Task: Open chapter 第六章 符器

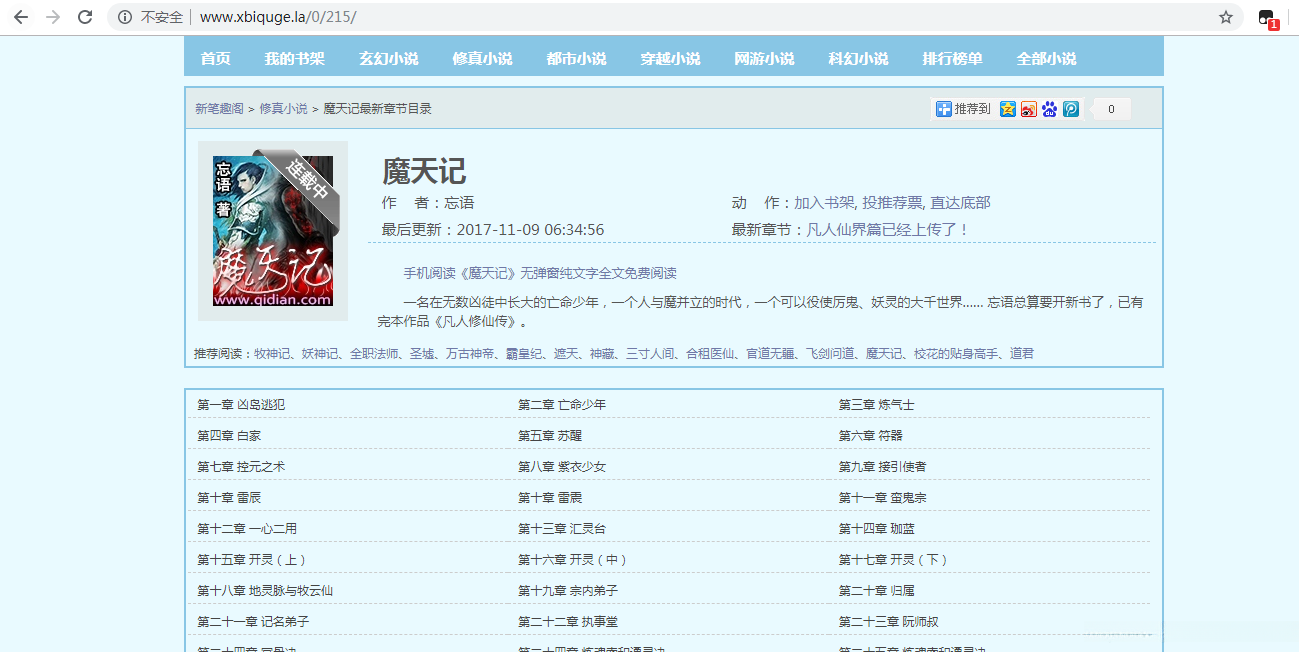Action: pyautogui.click(x=871, y=436)
